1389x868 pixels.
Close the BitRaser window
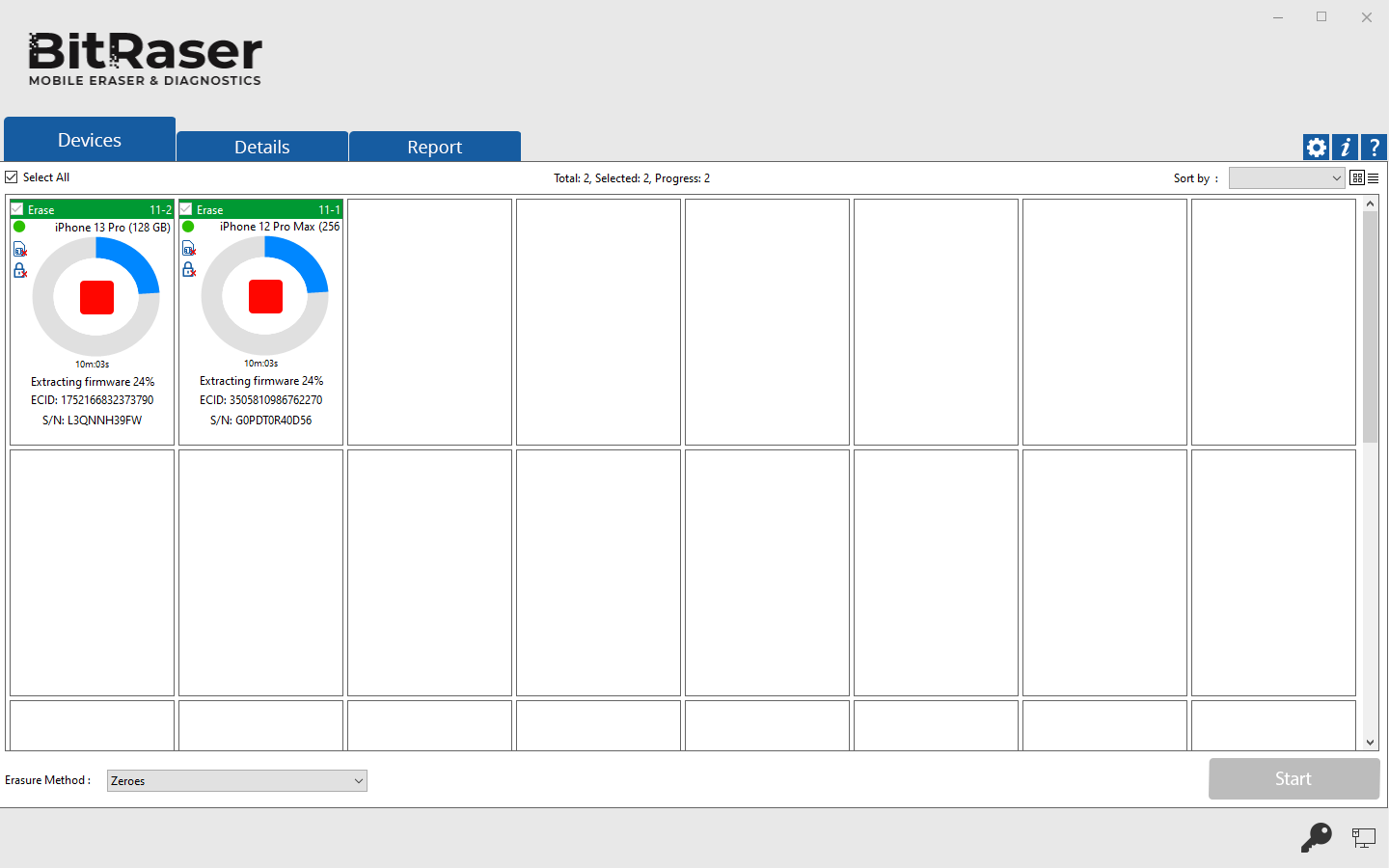[x=1366, y=17]
